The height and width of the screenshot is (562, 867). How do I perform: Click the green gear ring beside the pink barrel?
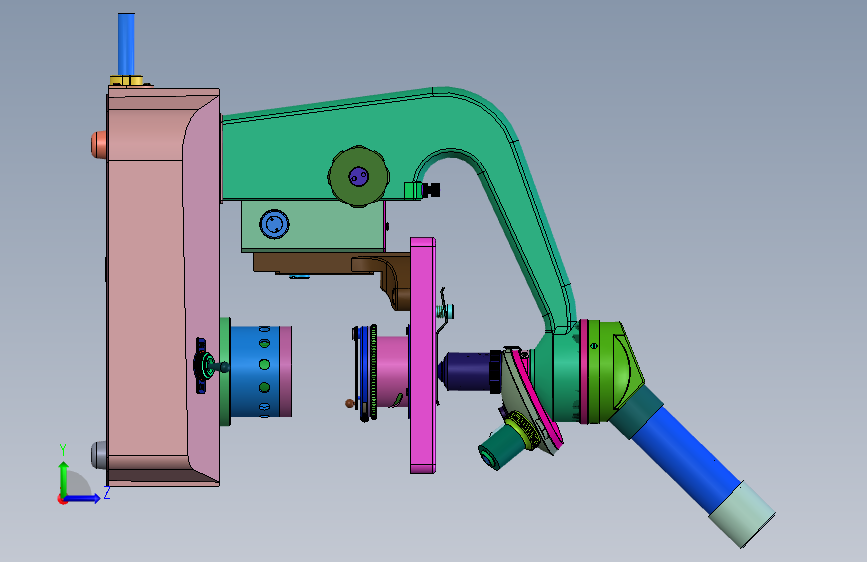click(373, 372)
